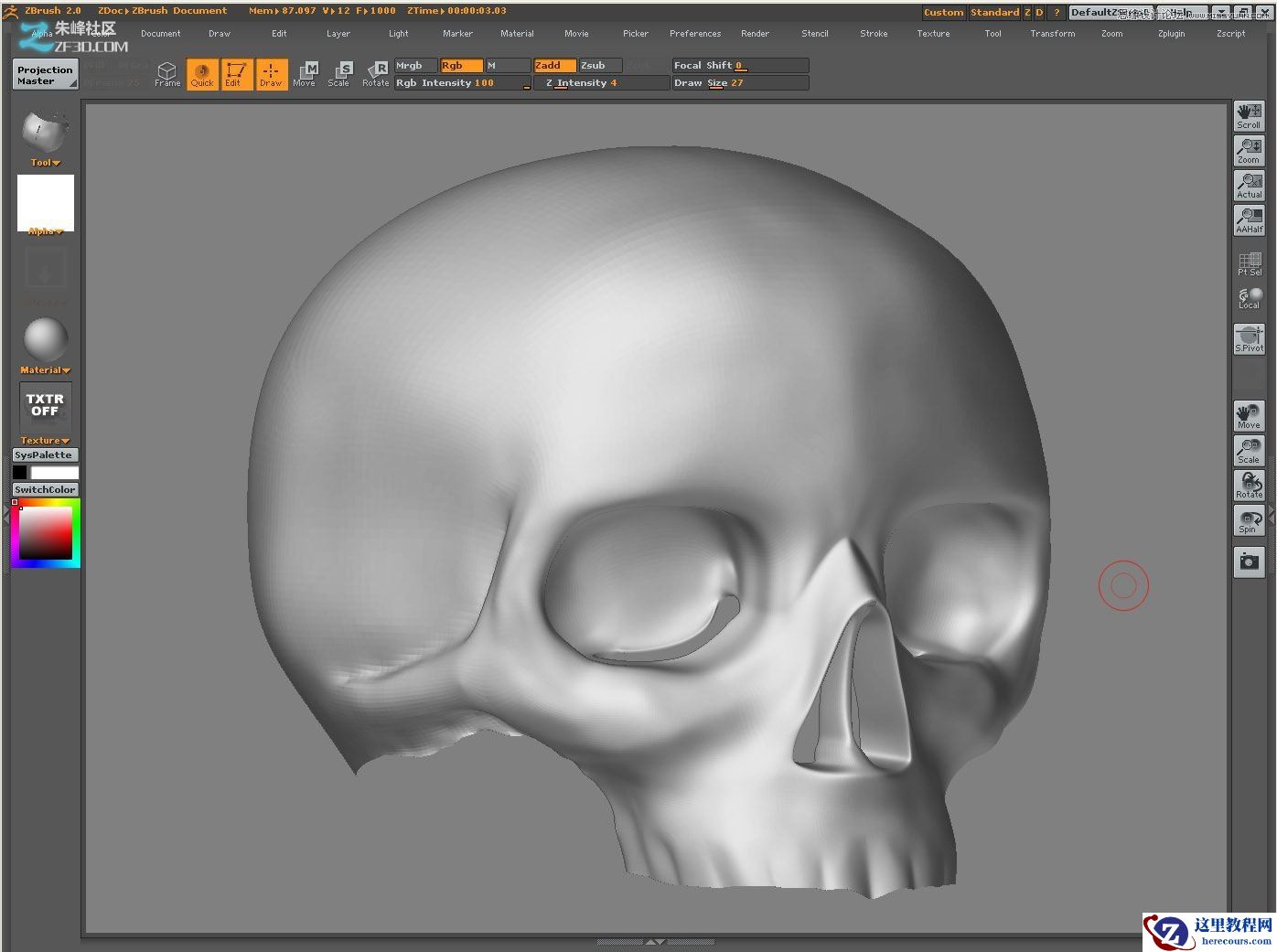This screenshot has height=952, width=1277.
Task: Click the AAHalf icon in the right sidebar
Action: click(x=1248, y=219)
